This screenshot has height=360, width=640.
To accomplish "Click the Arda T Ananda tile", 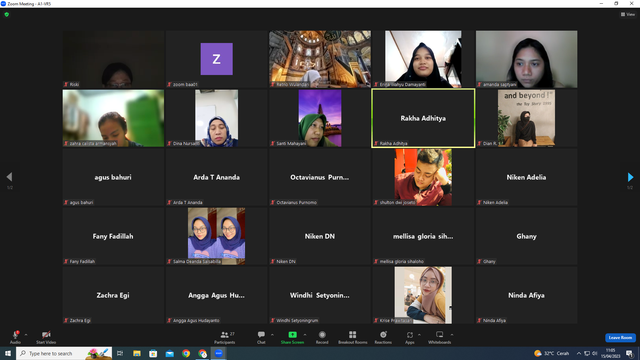I will [x=216, y=177].
